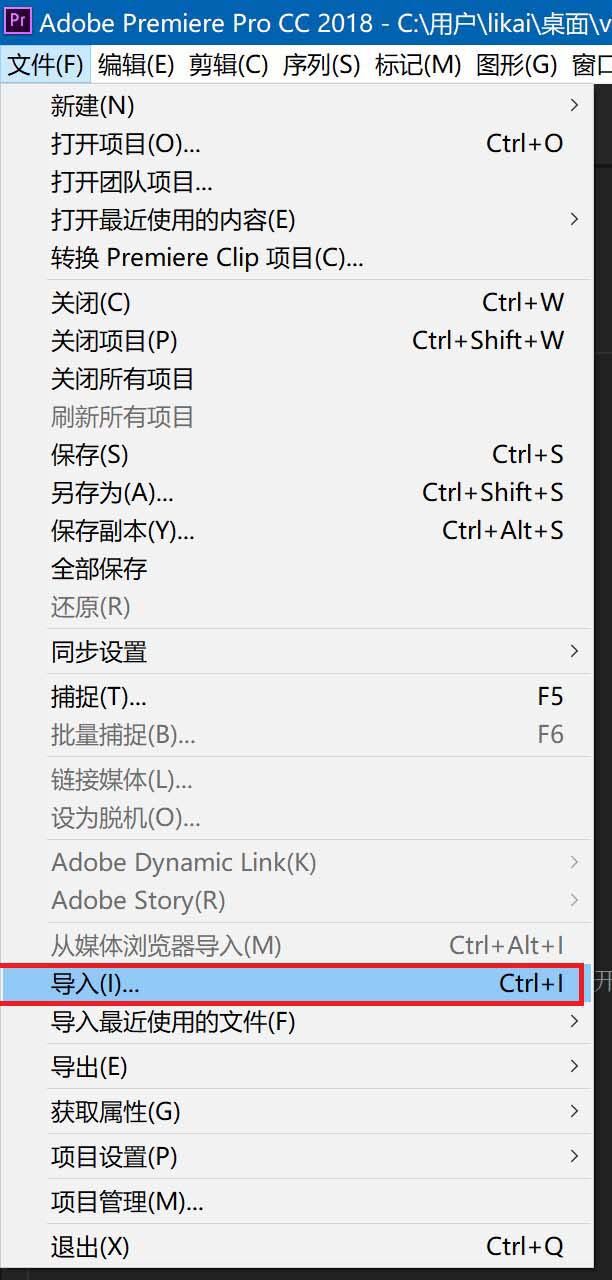Click 退出(X) to quit Premiere
This screenshot has width=612, height=1280.
(92, 1247)
